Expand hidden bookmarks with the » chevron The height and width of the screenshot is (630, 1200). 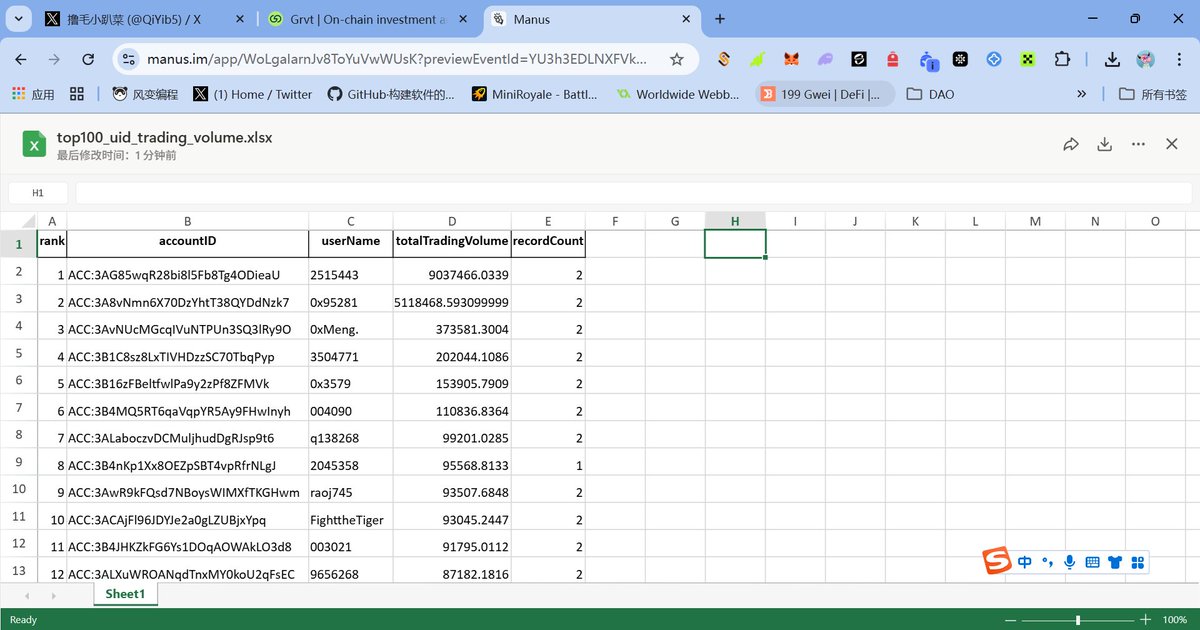point(1081,94)
